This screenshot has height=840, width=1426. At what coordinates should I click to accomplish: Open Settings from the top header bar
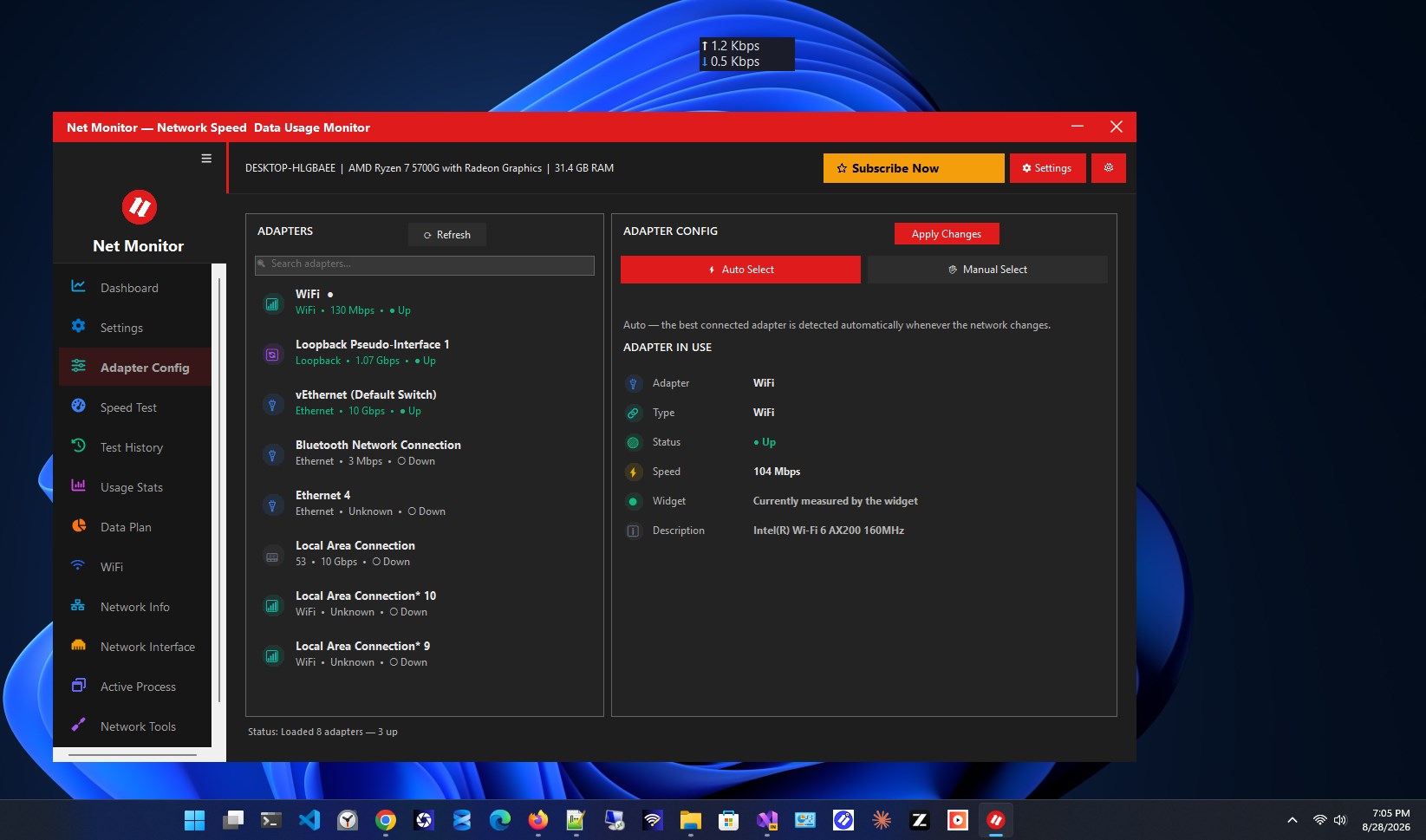click(x=1047, y=168)
